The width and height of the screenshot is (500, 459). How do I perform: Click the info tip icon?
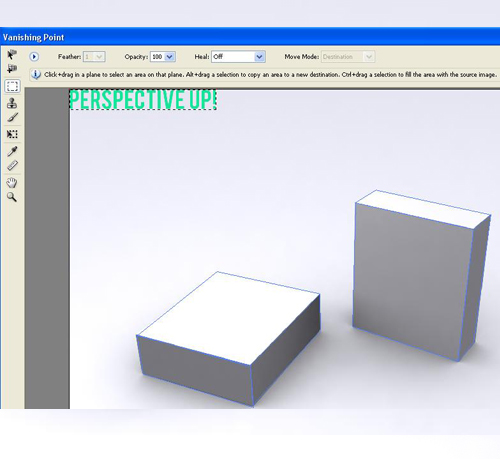click(x=36, y=75)
